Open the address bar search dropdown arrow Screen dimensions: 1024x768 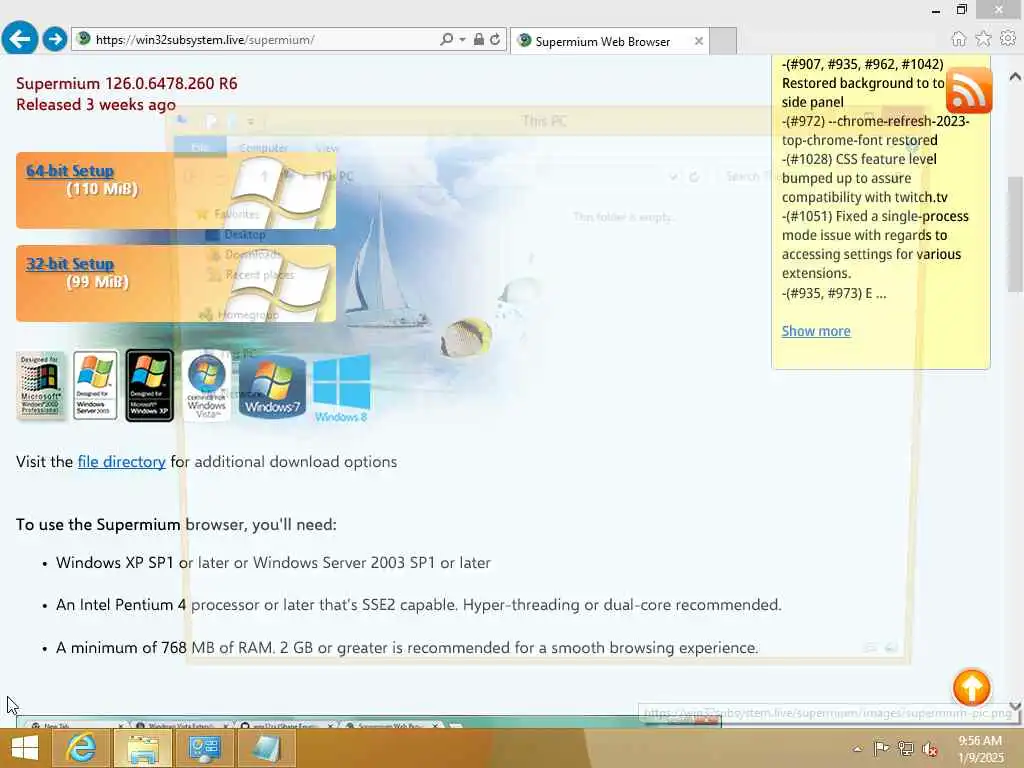(x=462, y=40)
